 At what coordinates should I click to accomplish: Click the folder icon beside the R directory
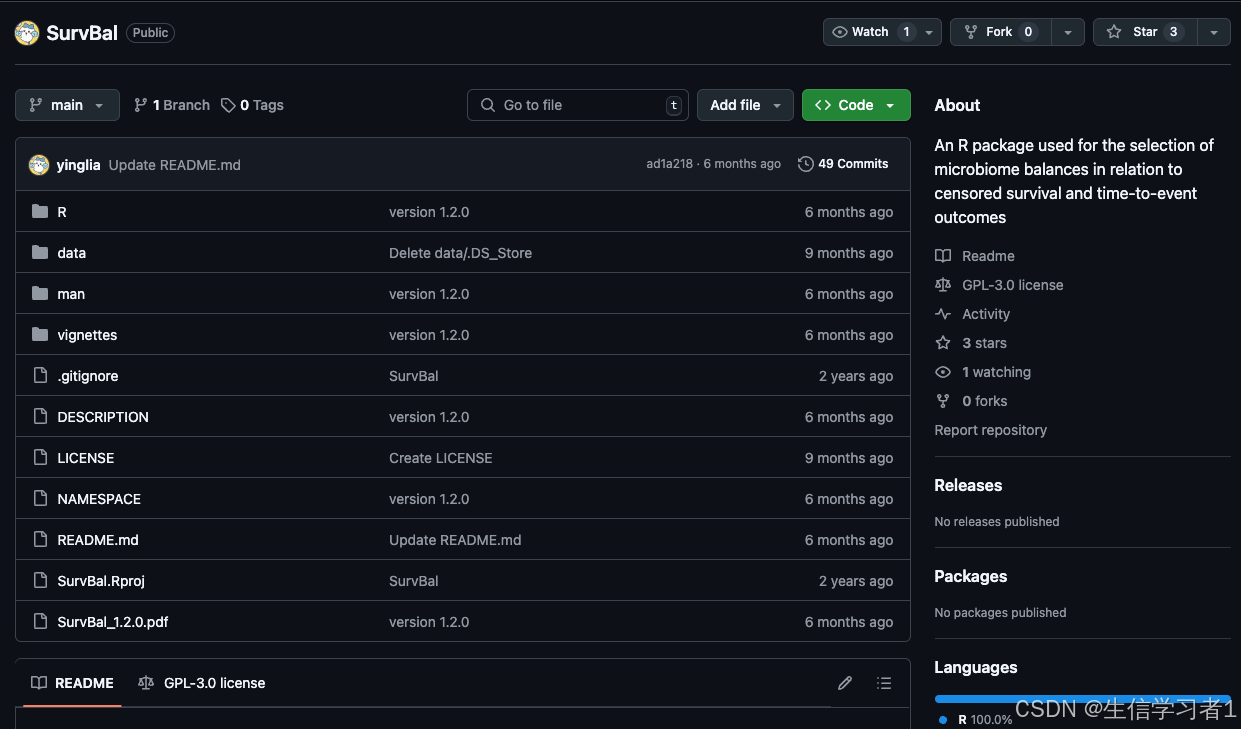click(40, 212)
